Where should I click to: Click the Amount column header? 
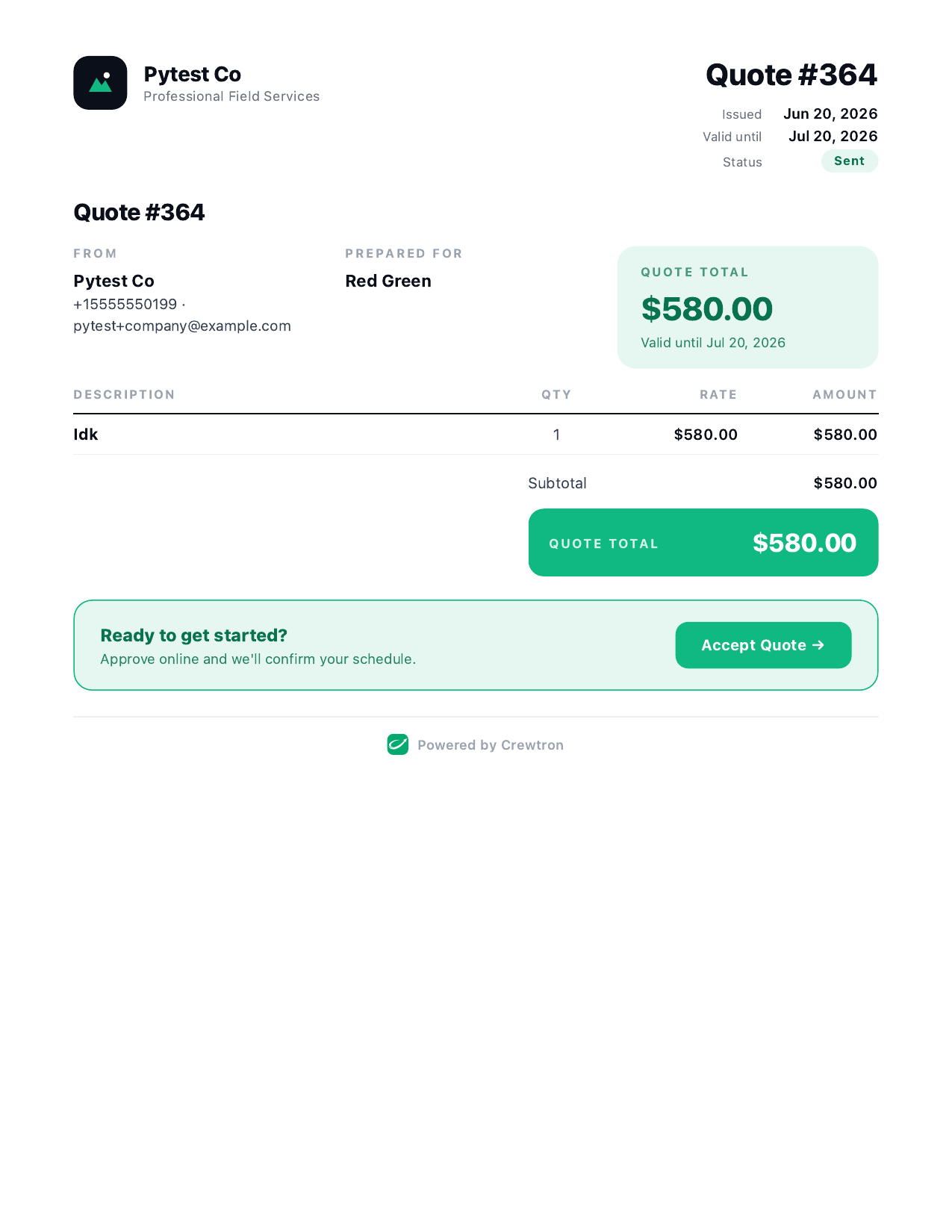(844, 395)
